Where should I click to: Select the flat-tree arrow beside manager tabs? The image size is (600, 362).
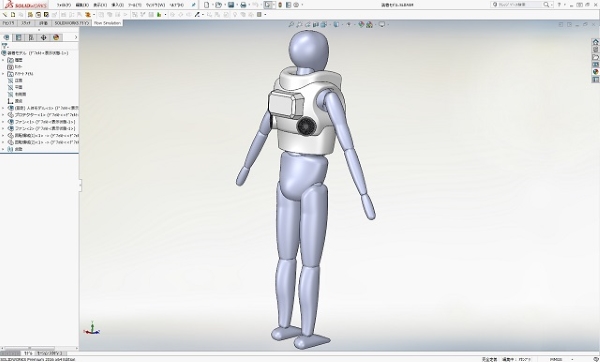point(76,37)
